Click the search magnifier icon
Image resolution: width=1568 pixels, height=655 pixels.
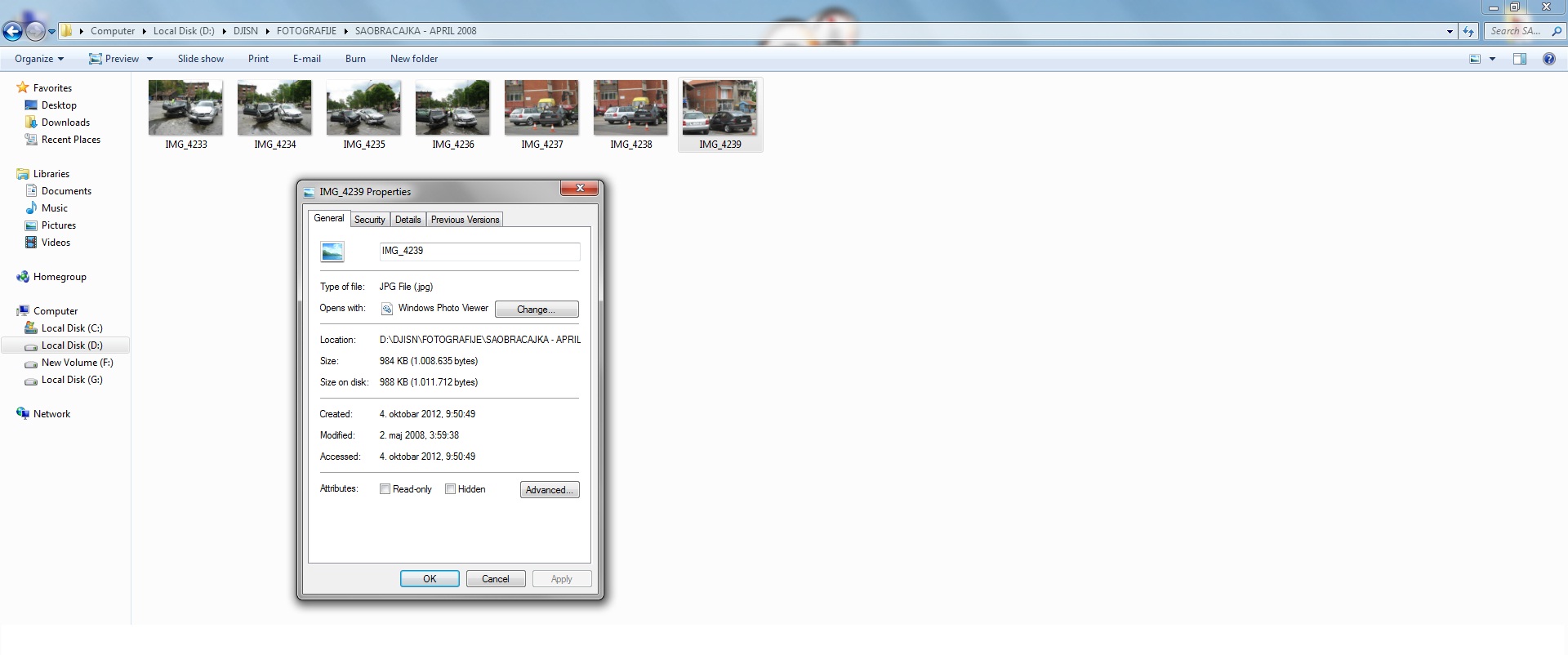[x=1557, y=31]
